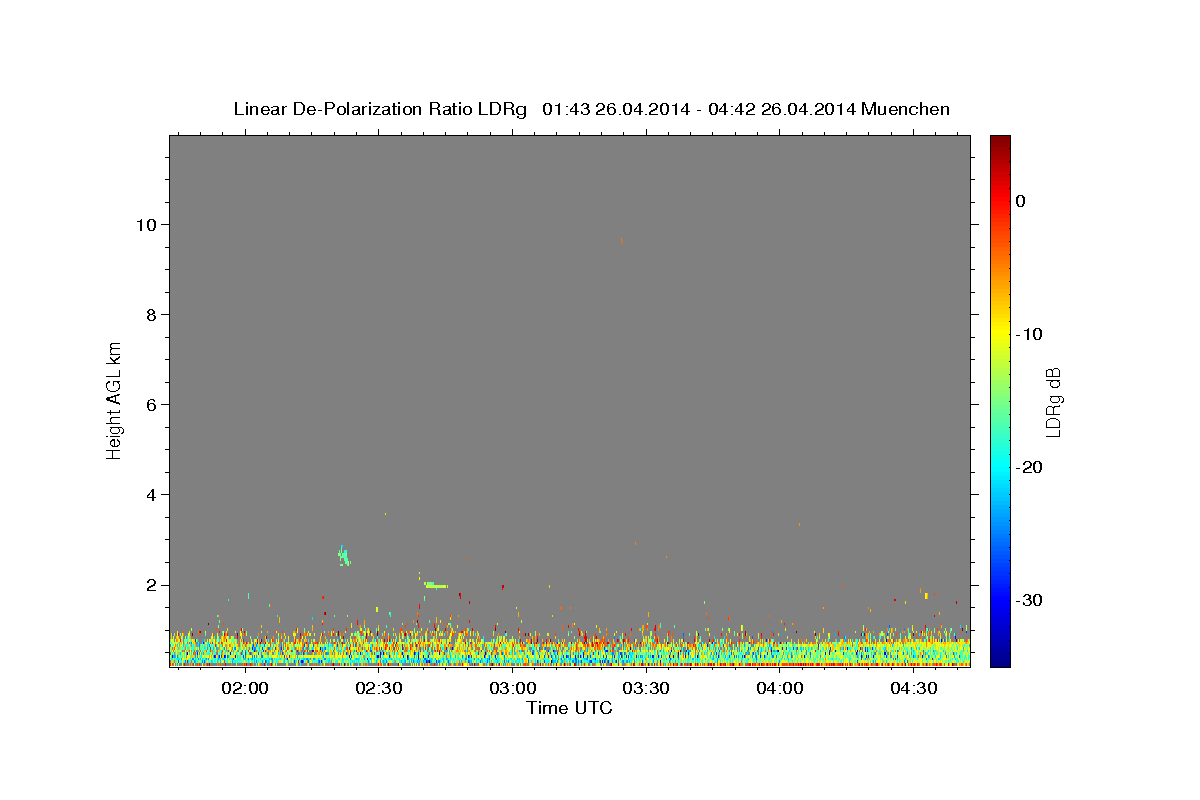Click the colorbar value -30 label

coord(1029,600)
